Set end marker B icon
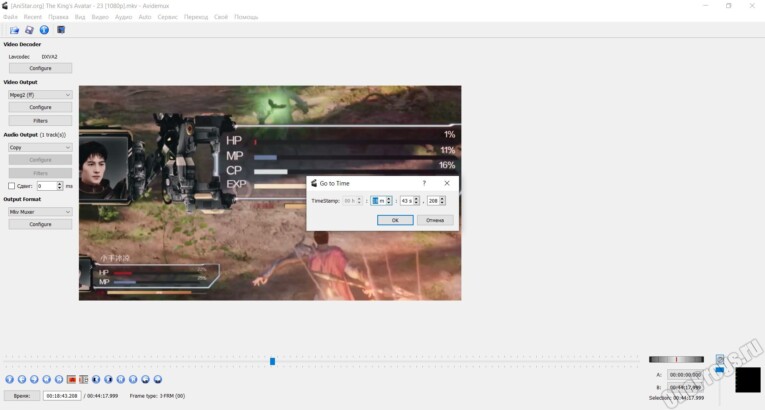The height and width of the screenshot is (410, 765). pos(83,379)
